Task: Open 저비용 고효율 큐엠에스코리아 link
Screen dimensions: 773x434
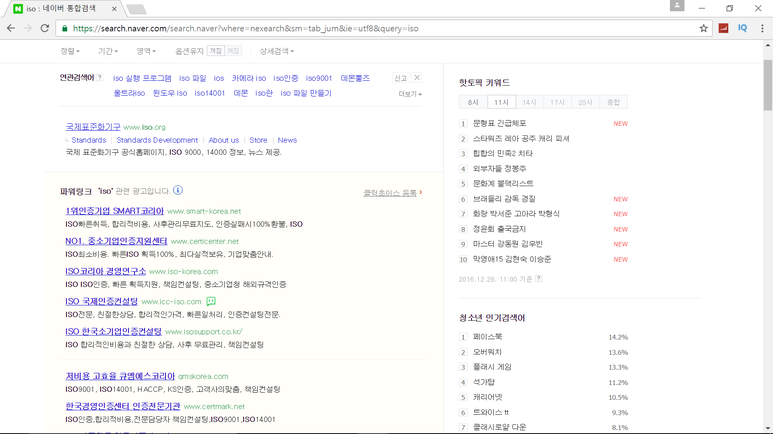Action: tap(120, 376)
